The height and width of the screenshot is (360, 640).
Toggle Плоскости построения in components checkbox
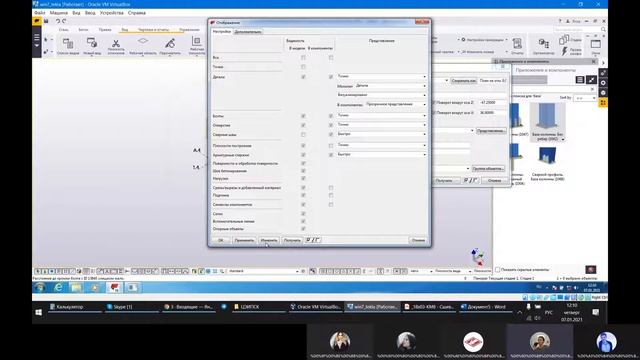(331, 146)
